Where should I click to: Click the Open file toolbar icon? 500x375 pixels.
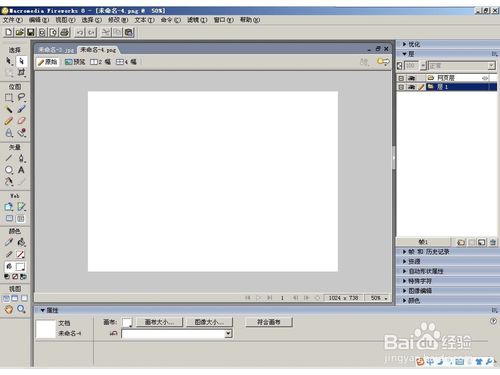pyautogui.click(x=20, y=32)
